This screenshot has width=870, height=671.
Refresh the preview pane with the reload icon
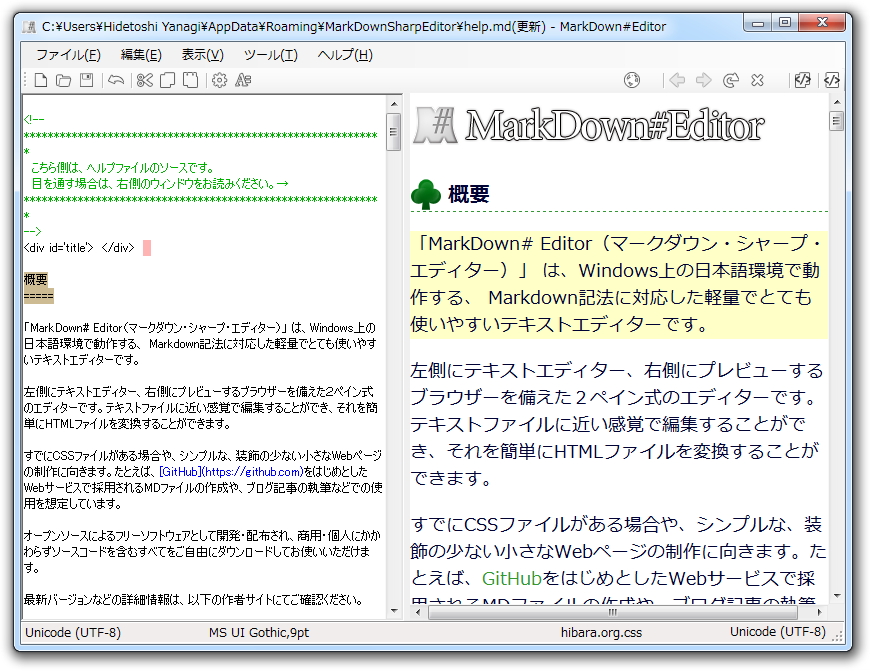coord(730,80)
